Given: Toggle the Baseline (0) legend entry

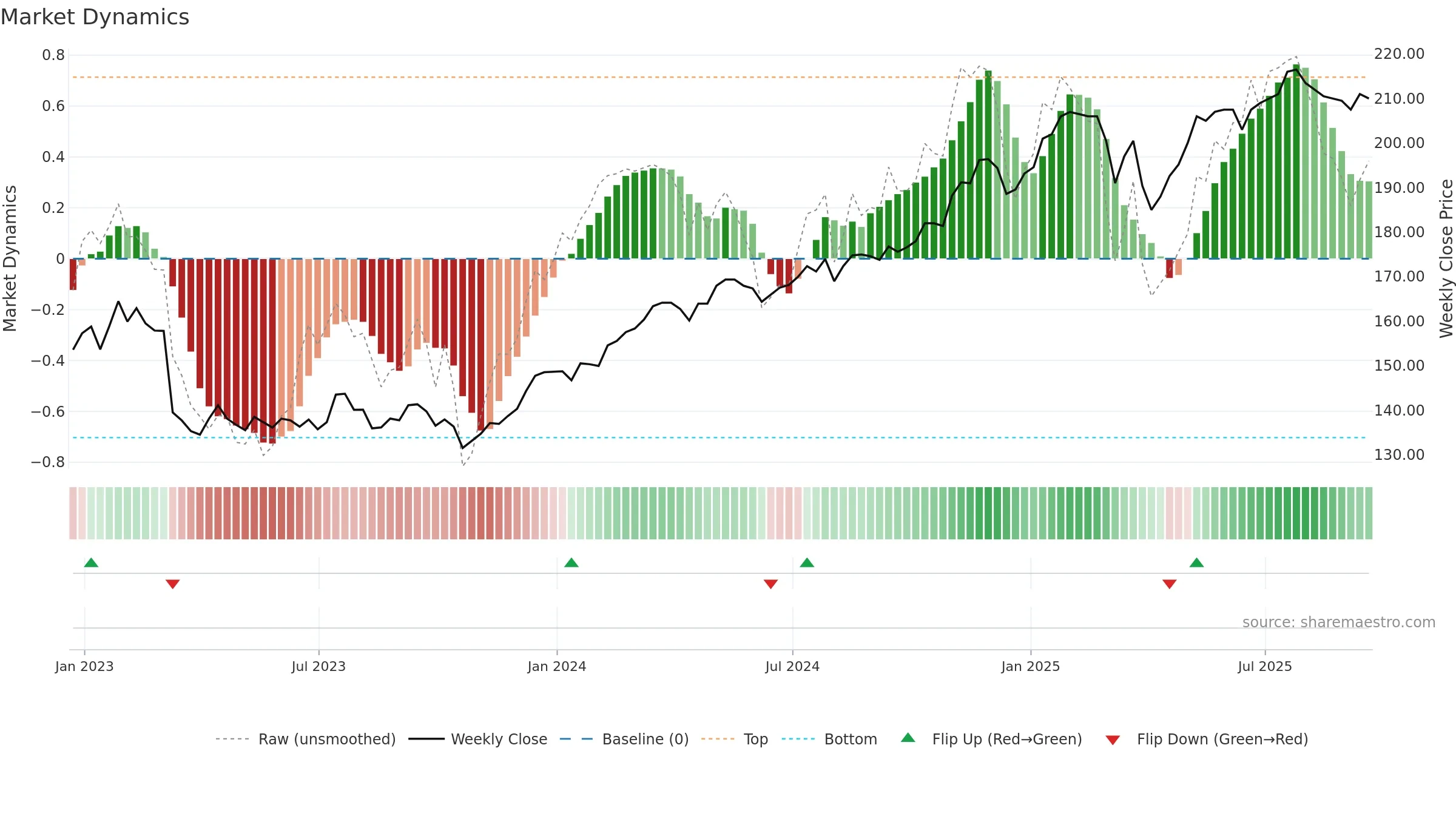Looking at the screenshot, I should [624, 739].
